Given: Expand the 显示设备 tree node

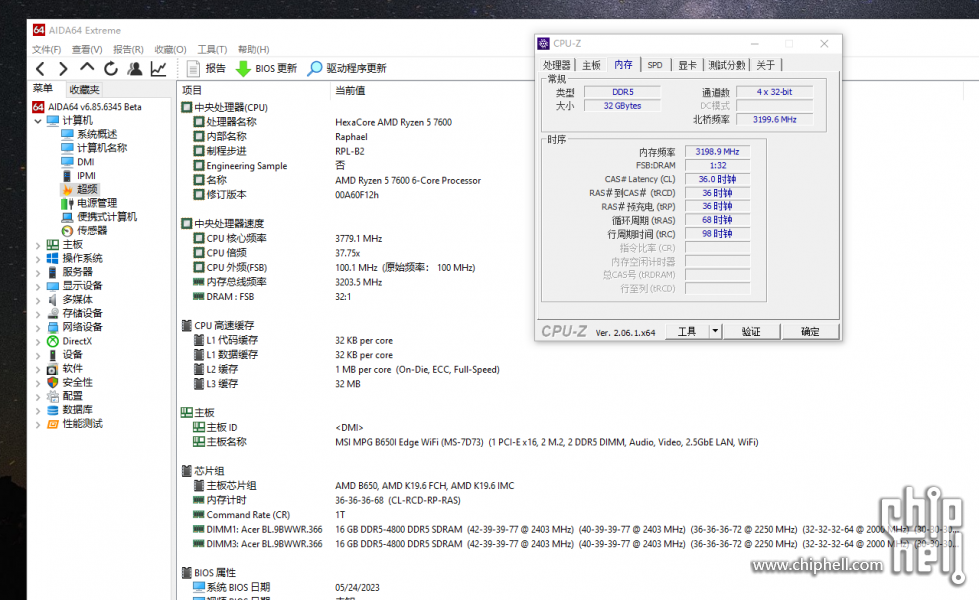Looking at the screenshot, I should click(x=38, y=286).
